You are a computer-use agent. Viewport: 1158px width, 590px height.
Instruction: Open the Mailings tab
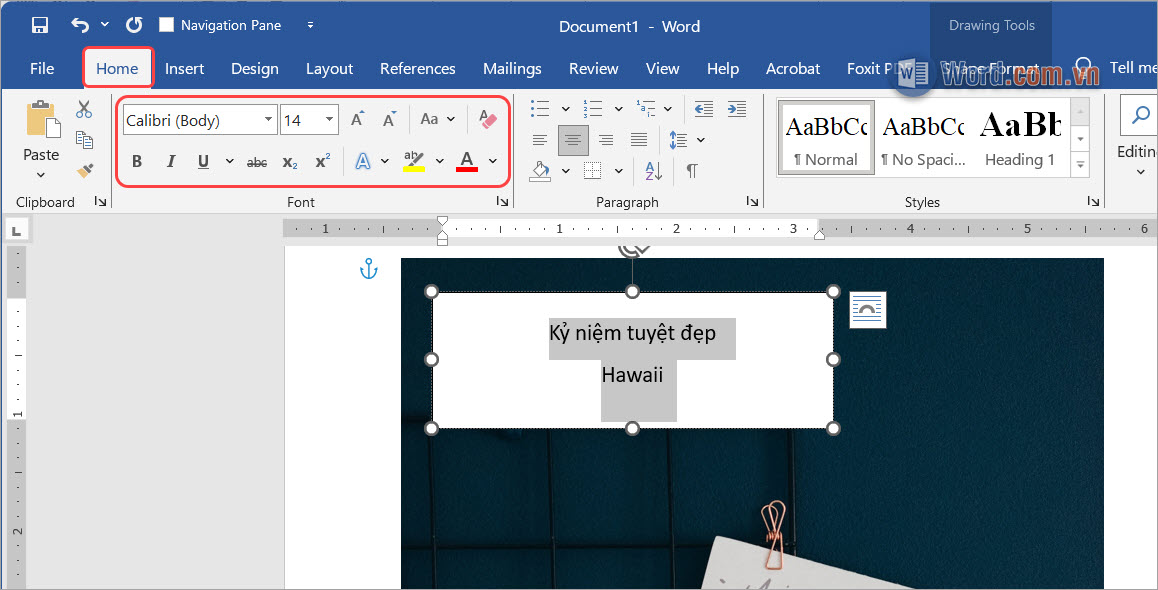513,69
